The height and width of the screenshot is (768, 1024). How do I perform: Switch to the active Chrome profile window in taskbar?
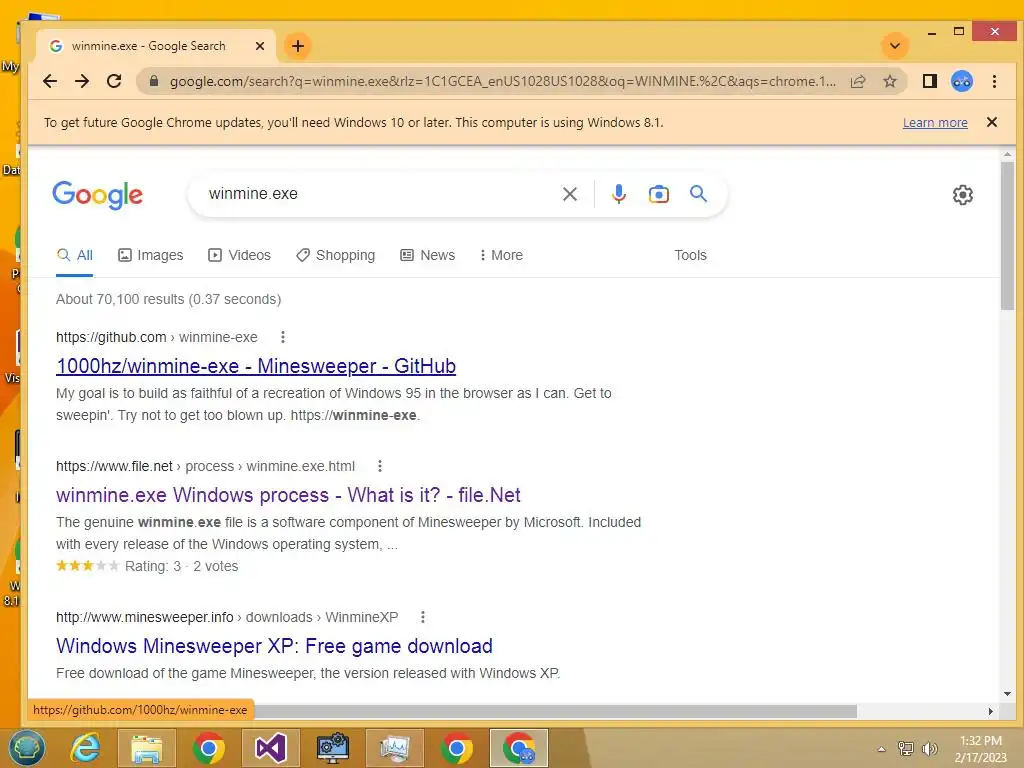pyautogui.click(x=519, y=748)
